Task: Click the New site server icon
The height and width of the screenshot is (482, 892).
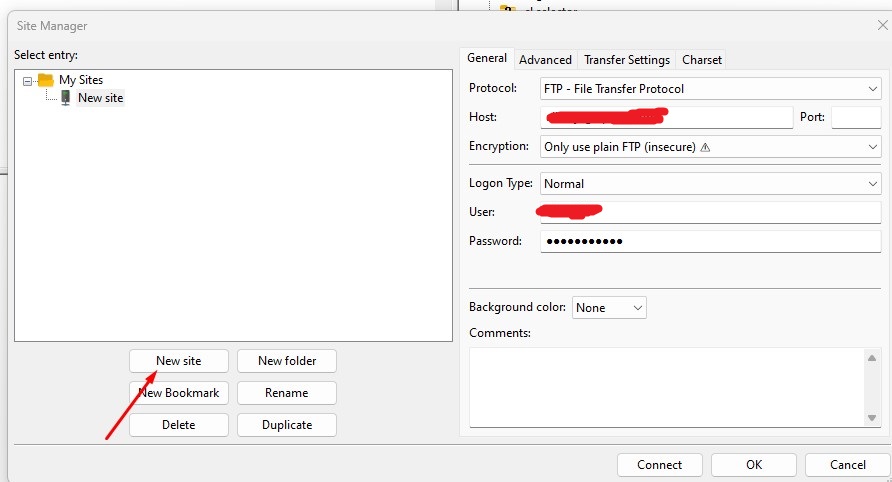Action: point(66,97)
